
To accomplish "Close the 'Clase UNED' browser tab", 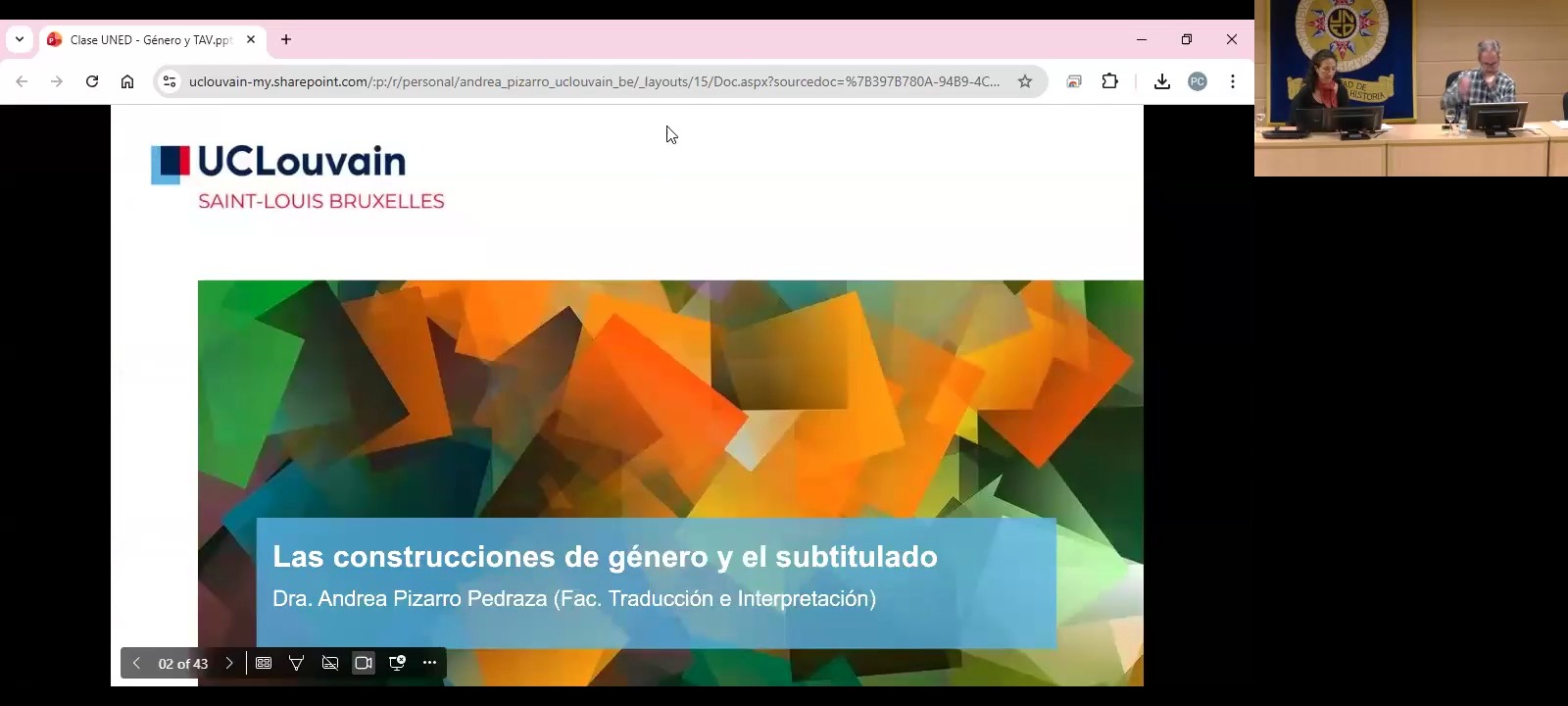I will 251,40.
